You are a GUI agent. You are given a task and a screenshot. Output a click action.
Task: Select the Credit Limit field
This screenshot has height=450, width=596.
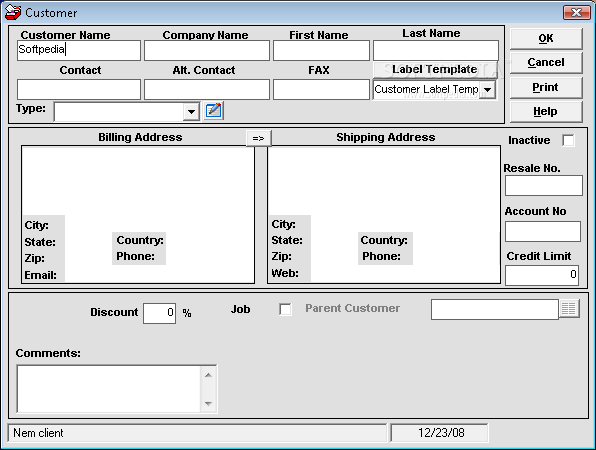click(542, 275)
